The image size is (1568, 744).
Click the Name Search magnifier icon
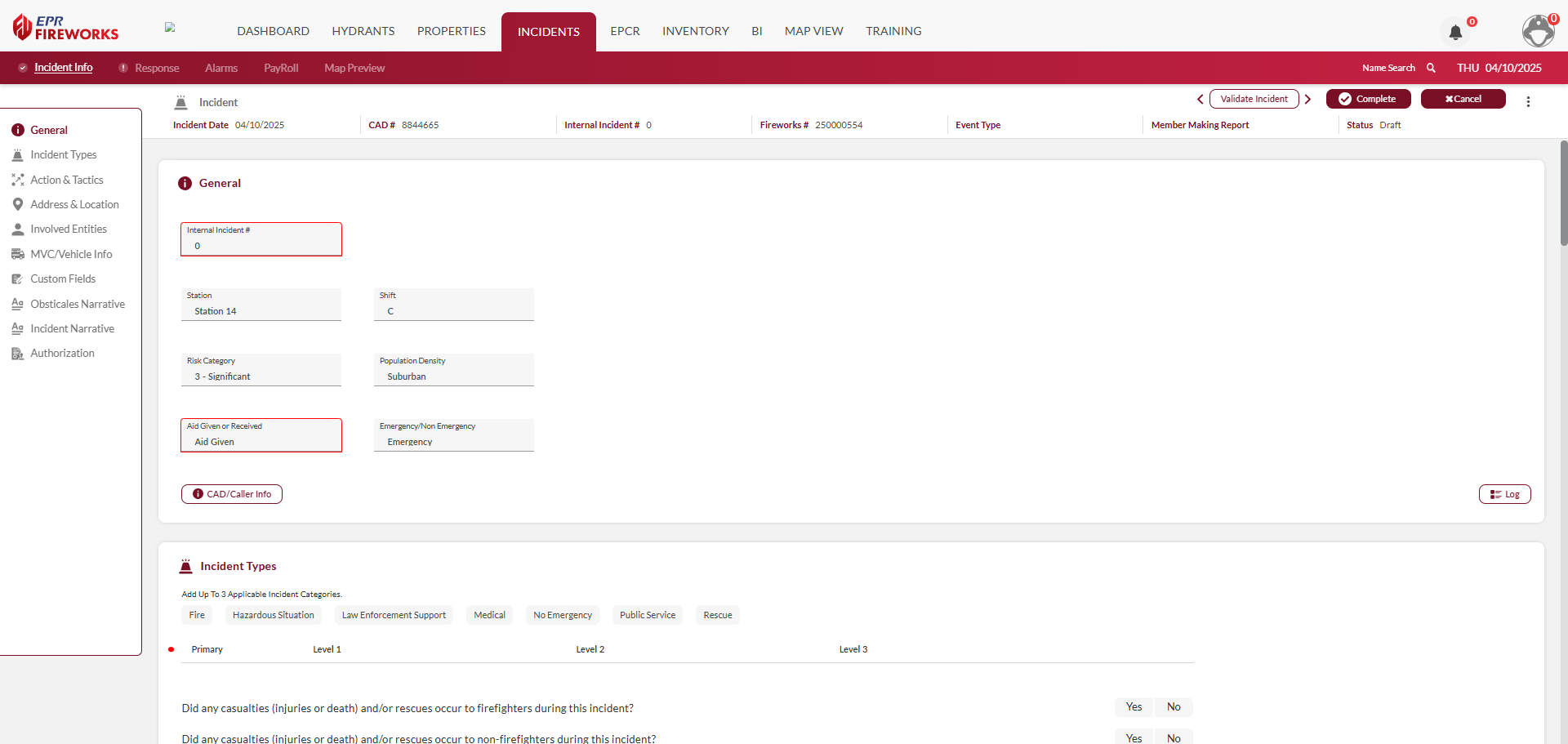[1431, 68]
